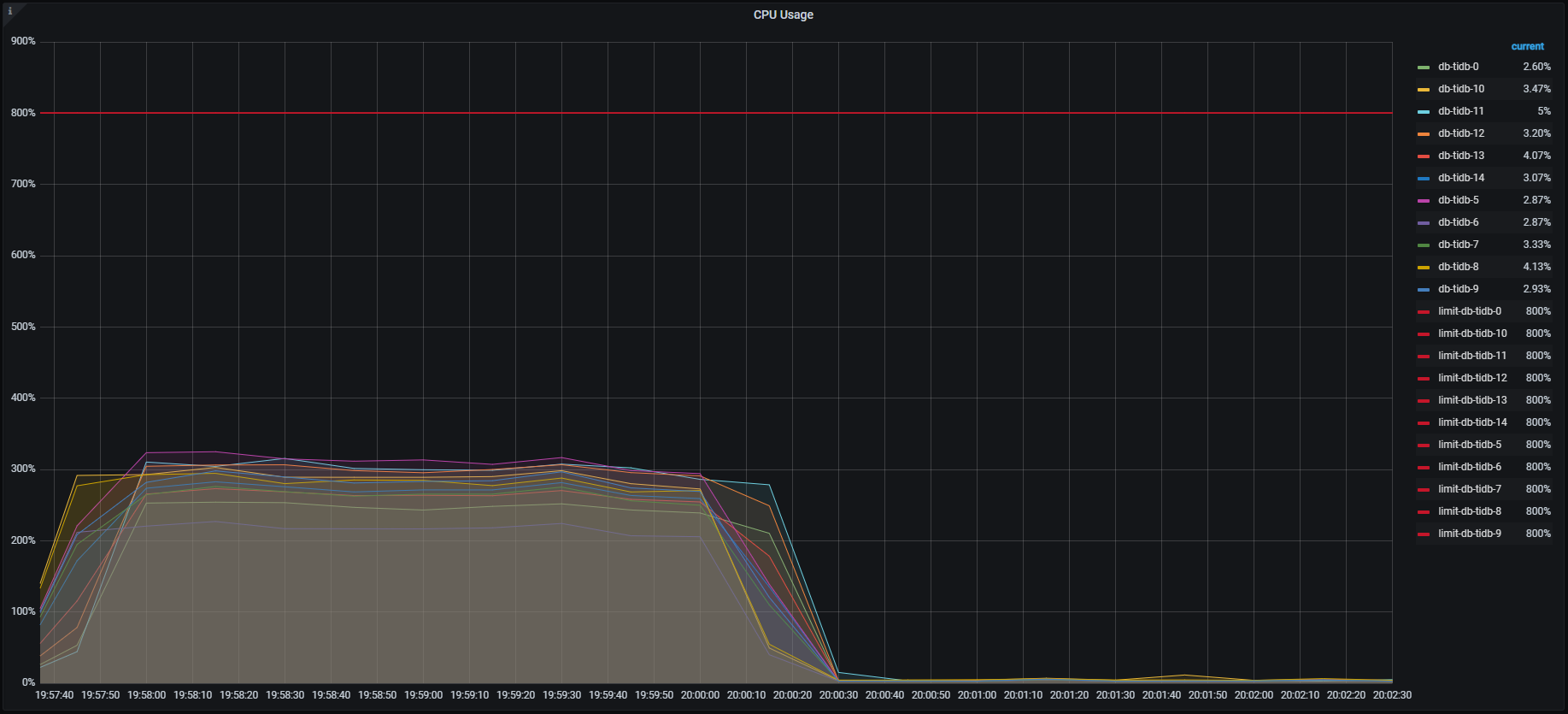Sort legend by the current column header
The image size is (1568, 714).
pos(1527,46)
